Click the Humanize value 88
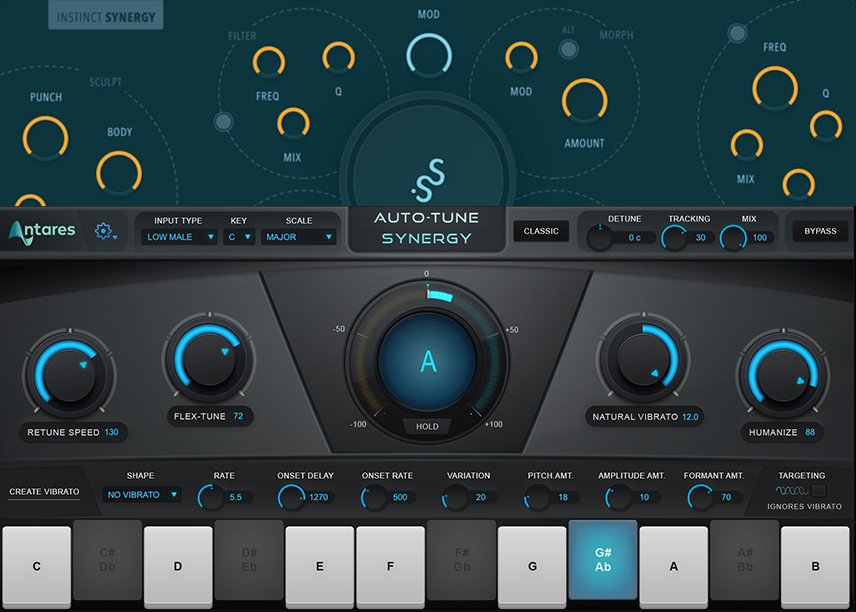The height and width of the screenshot is (612, 856). click(x=810, y=432)
